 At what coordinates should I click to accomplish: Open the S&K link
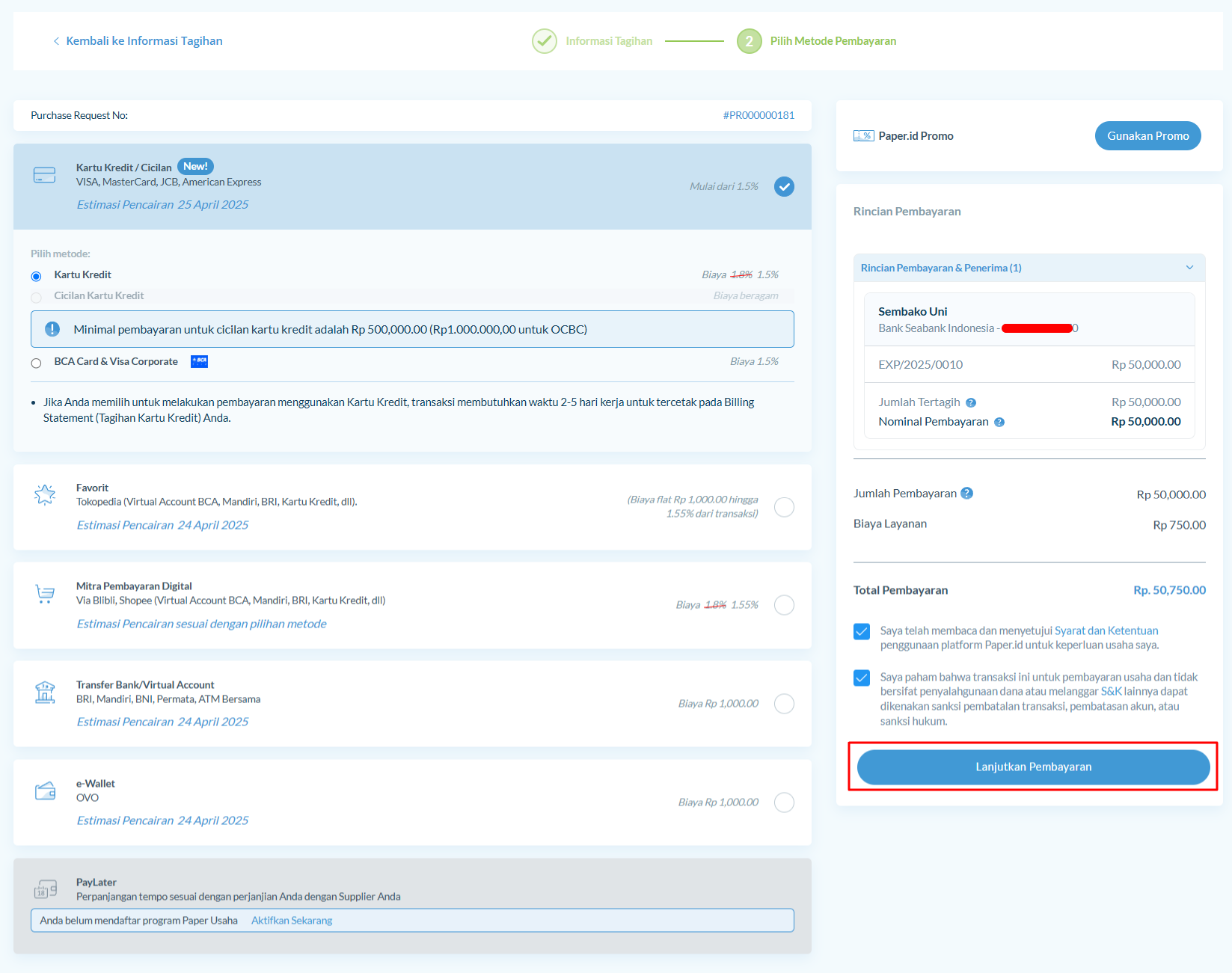pos(1111,691)
